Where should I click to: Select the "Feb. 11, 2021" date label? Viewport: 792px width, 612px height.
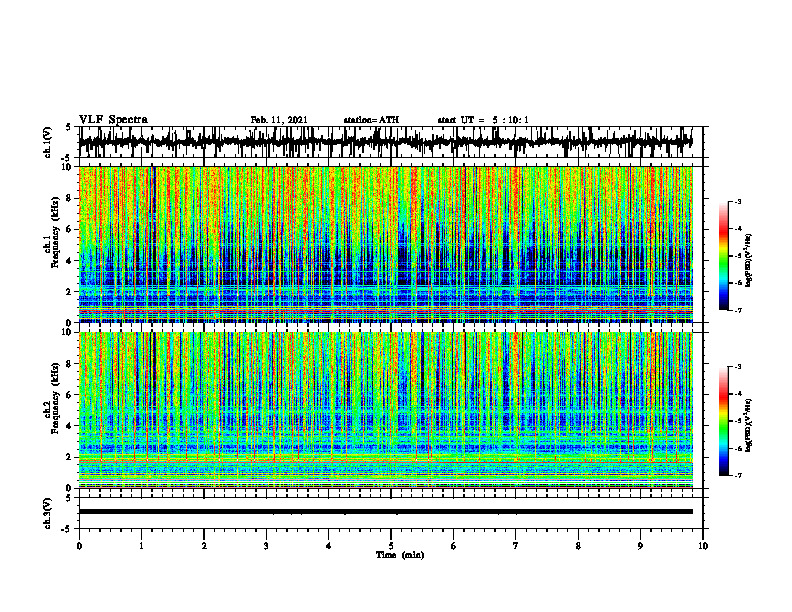point(279,120)
